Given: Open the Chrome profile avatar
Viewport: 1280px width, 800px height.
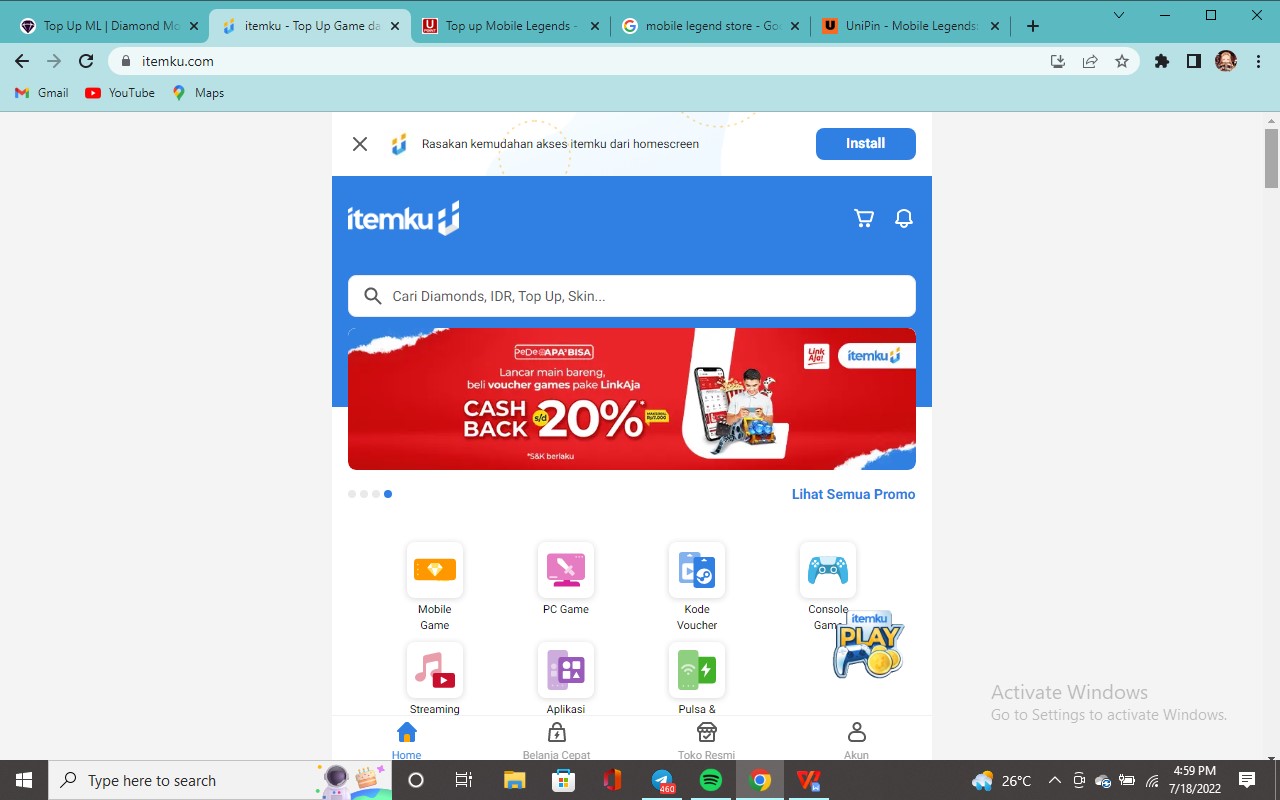Looking at the screenshot, I should point(1226,61).
